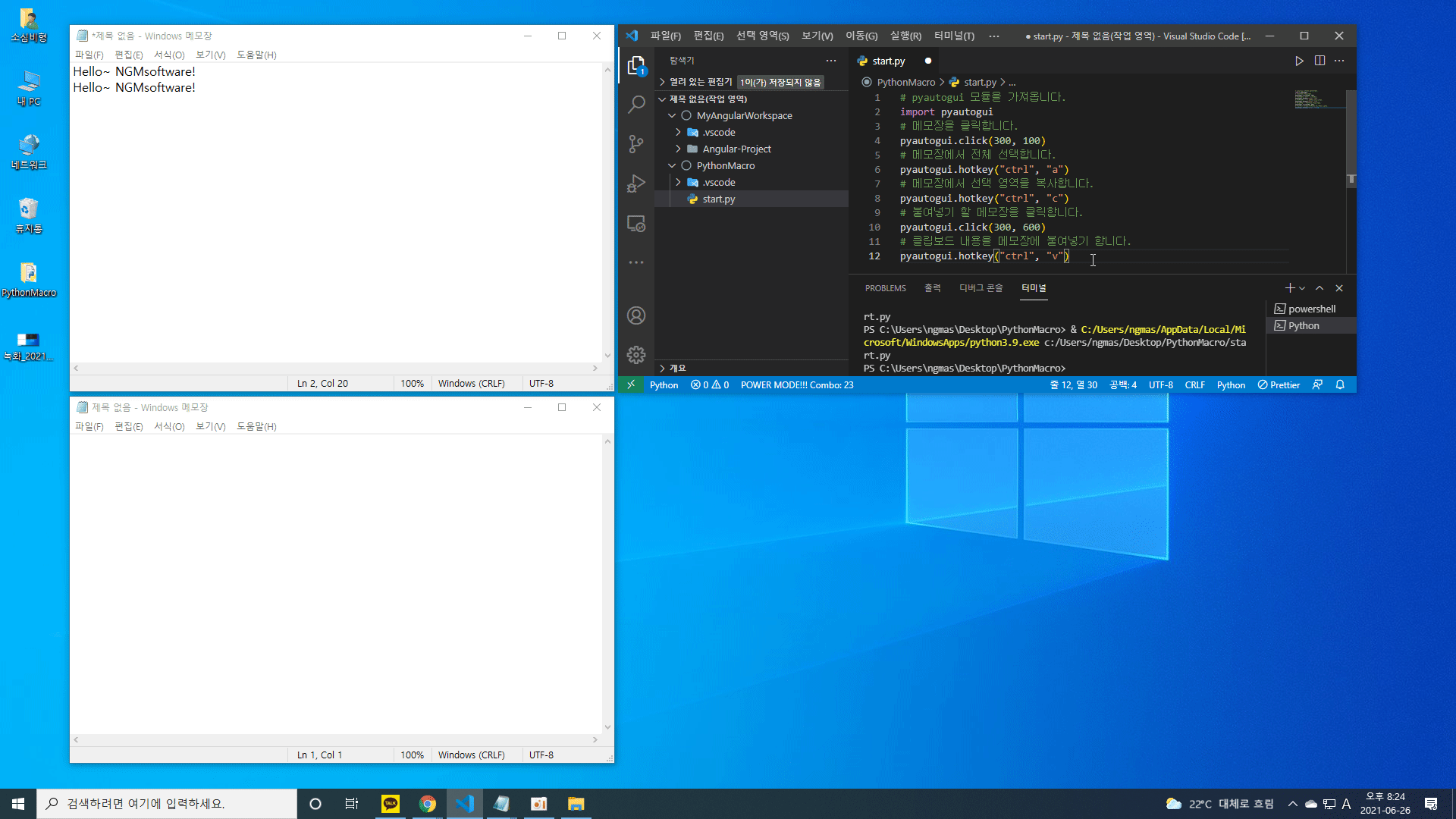The image size is (1456, 819).
Task: Open Remote Explorer icon in activity bar
Action: [x=636, y=224]
